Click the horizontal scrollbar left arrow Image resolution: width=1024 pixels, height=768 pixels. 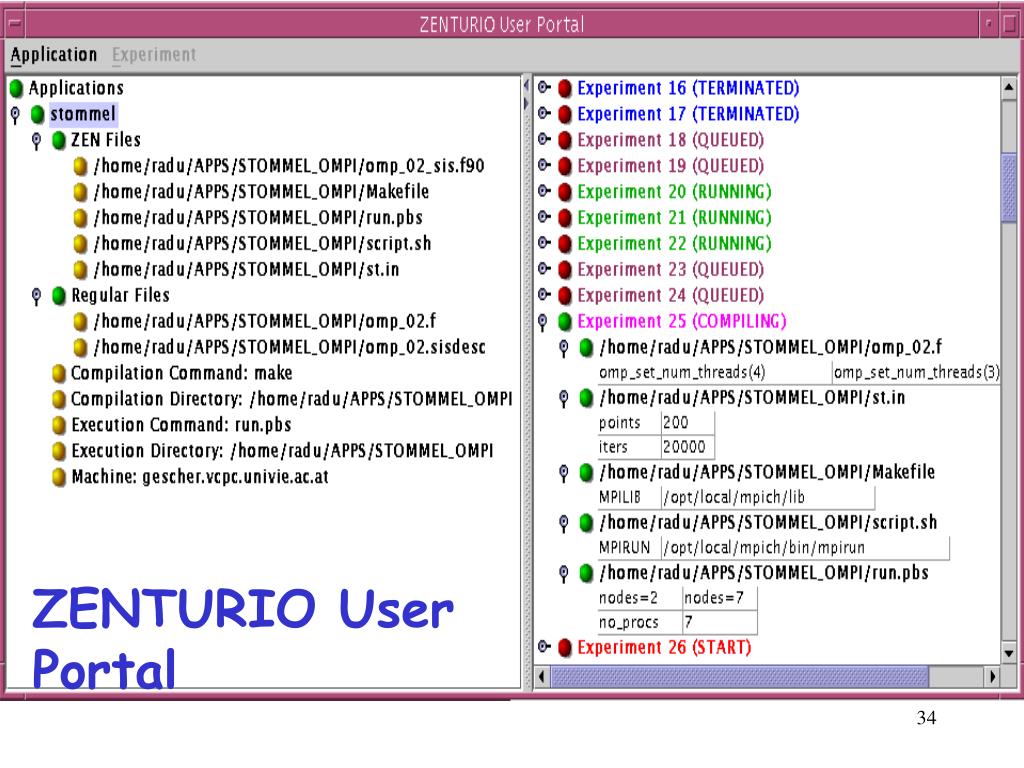[x=541, y=676]
